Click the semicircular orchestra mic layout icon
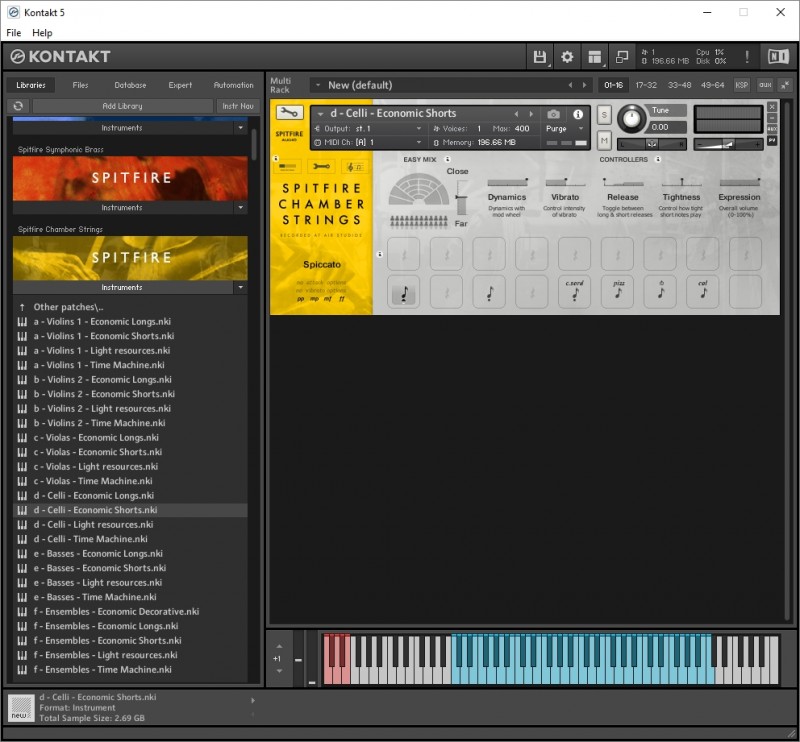This screenshot has width=800, height=742. 419,189
